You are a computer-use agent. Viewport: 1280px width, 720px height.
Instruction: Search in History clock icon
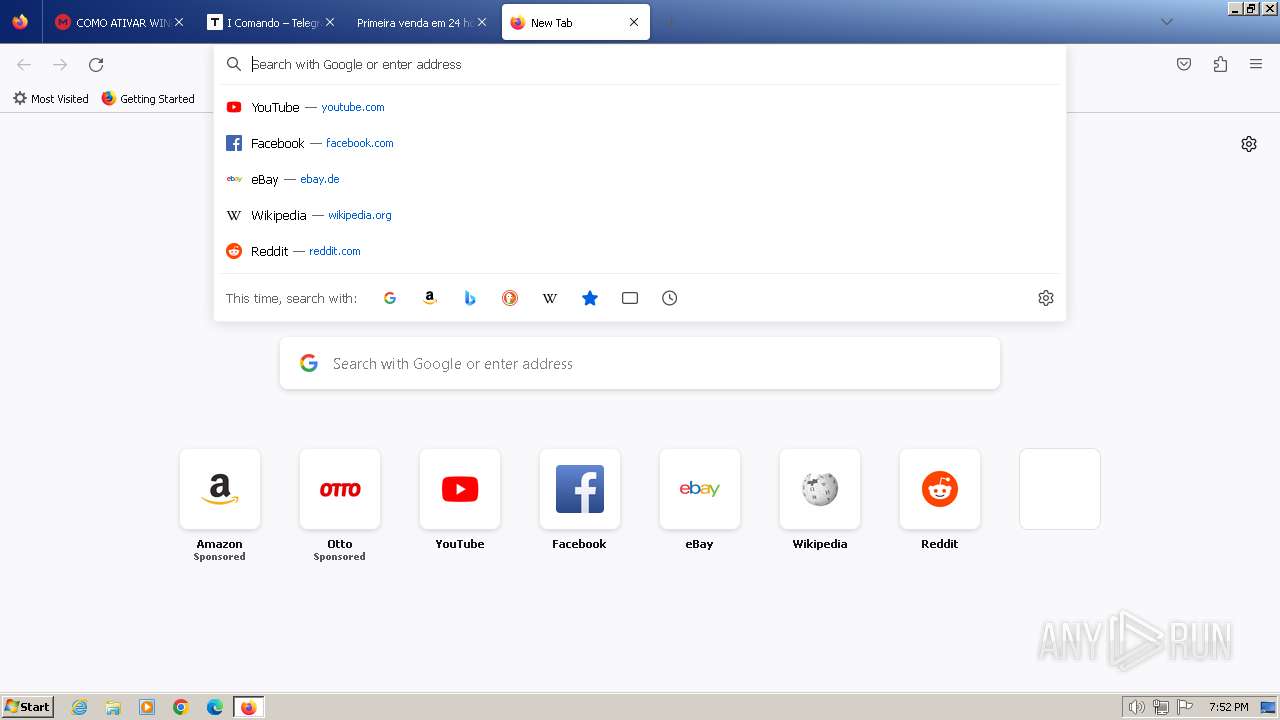click(x=670, y=298)
